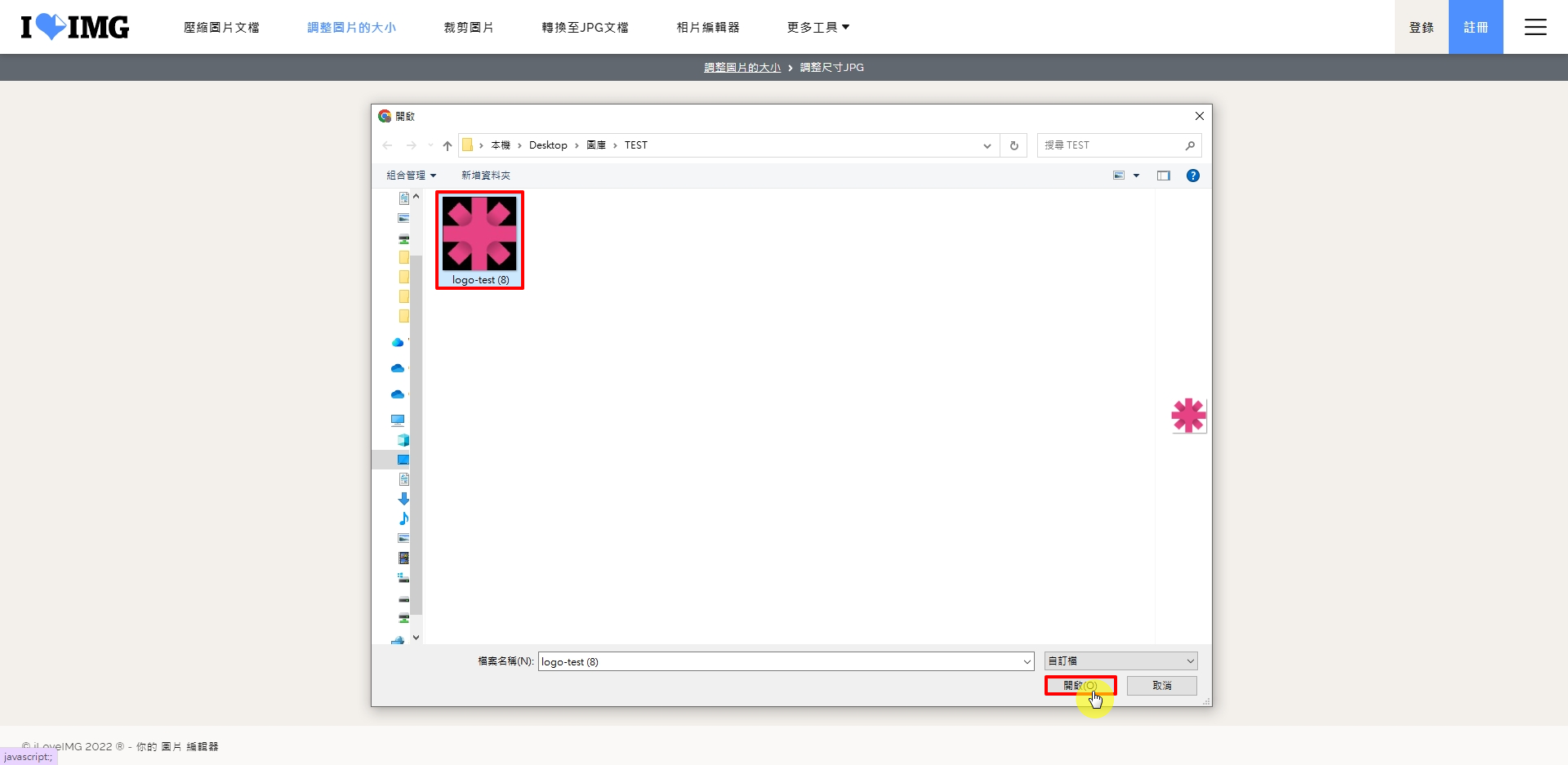Open the 3D Objects sidebar item
Viewport: 1568px width, 765px height.
403,440
